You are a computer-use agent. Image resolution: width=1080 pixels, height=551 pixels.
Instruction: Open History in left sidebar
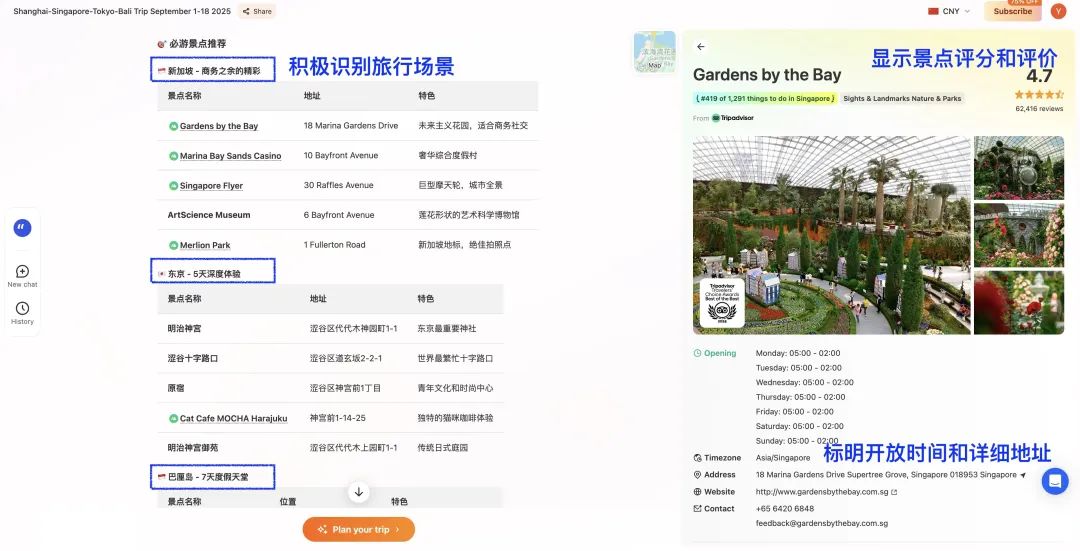[x=22, y=313]
